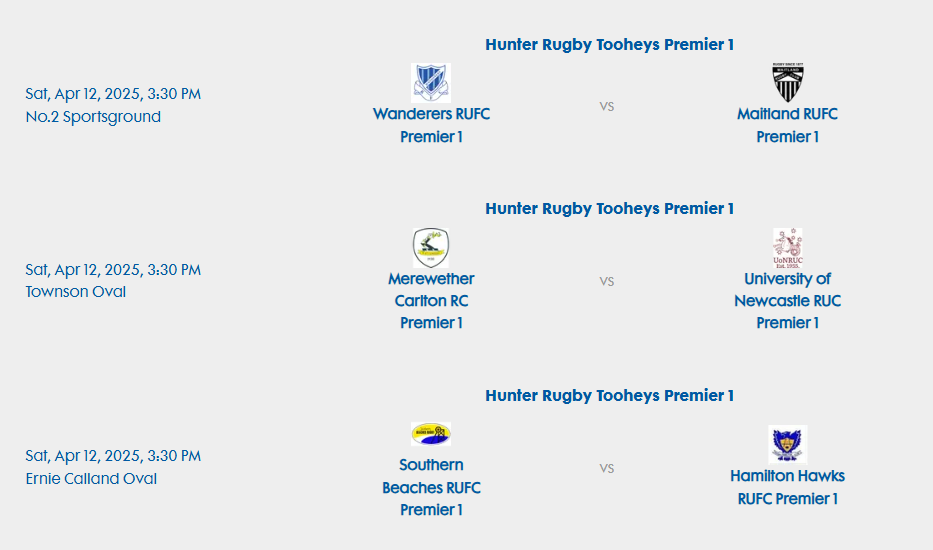
Task: Click competition heading above Wanderers vs Maitland
Action: point(609,45)
